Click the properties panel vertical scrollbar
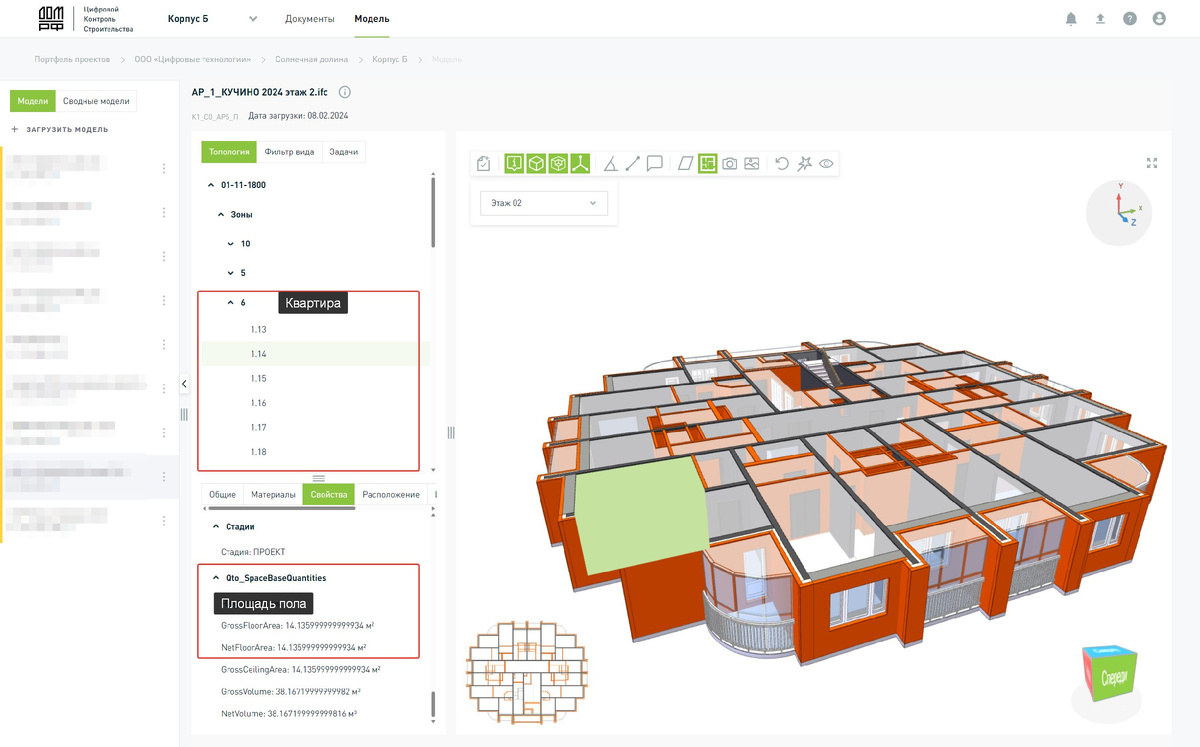The image size is (1200, 747). [x=433, y=704]
